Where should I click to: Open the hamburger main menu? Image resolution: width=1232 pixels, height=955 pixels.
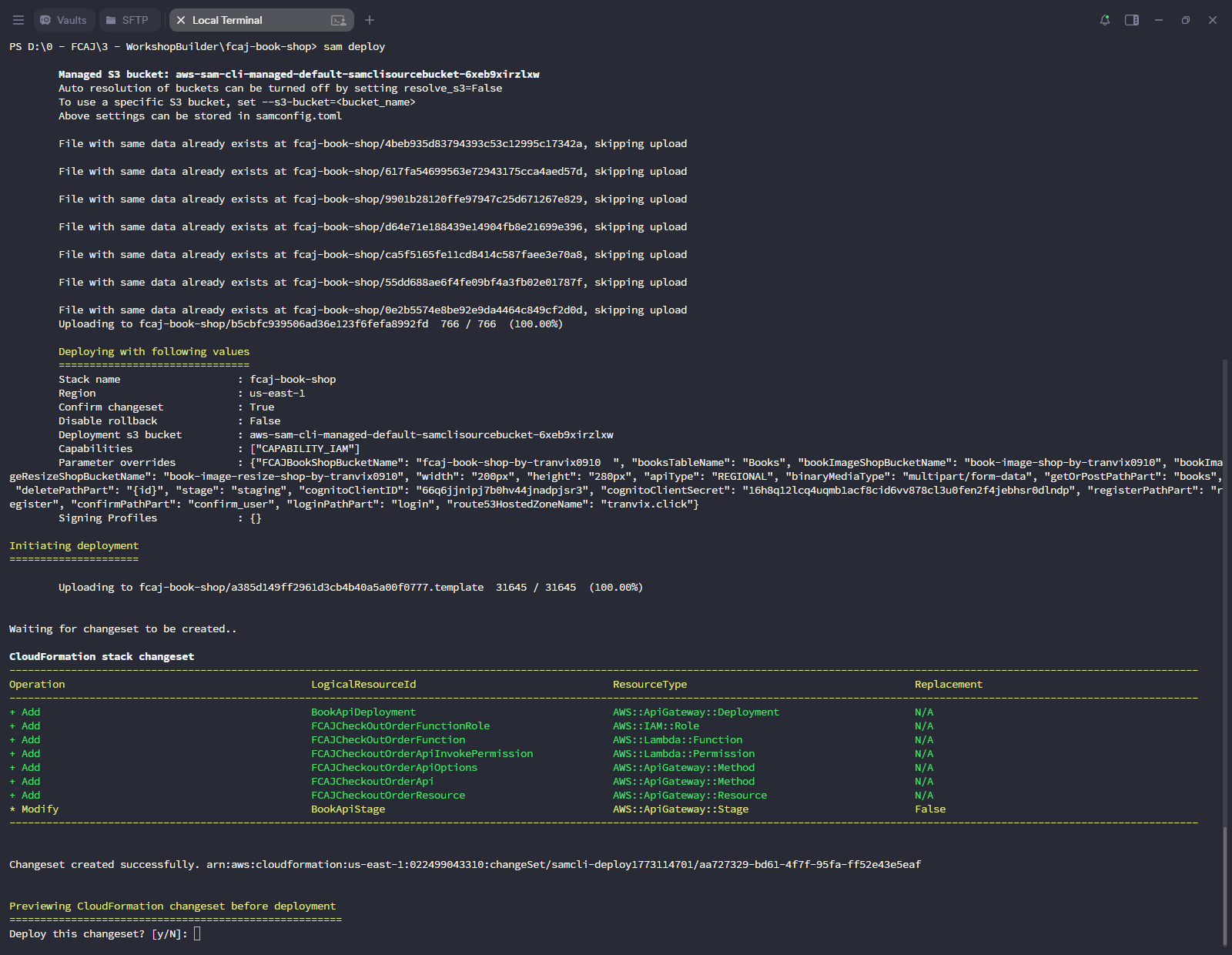[x=18, y=20]
